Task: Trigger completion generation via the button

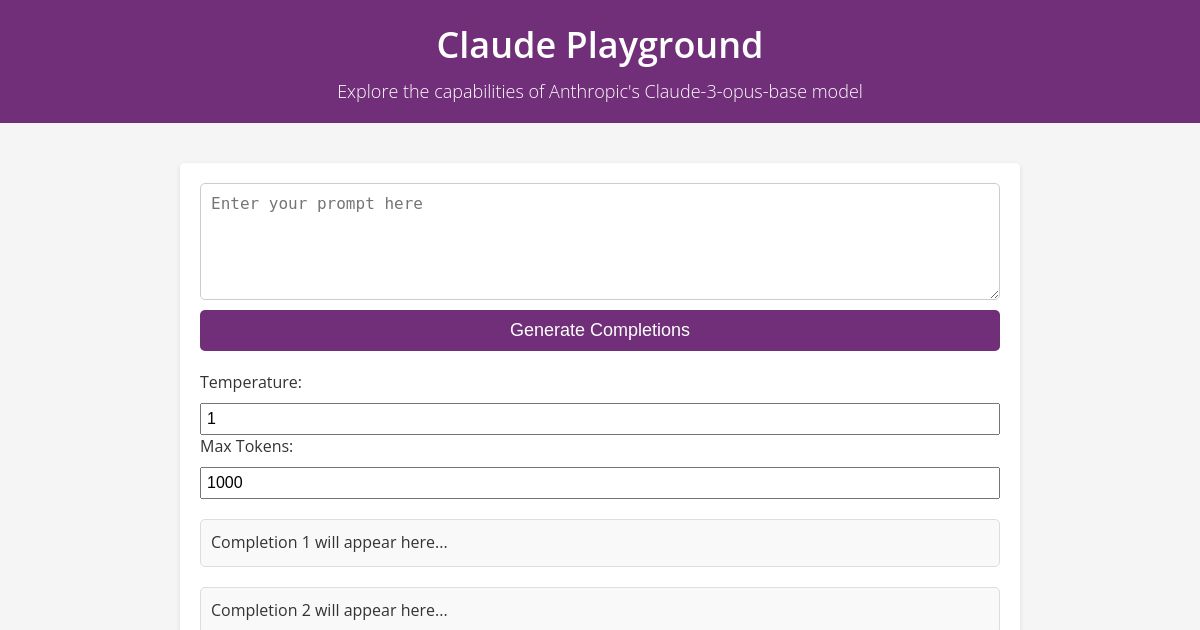Action: point(600,330)
